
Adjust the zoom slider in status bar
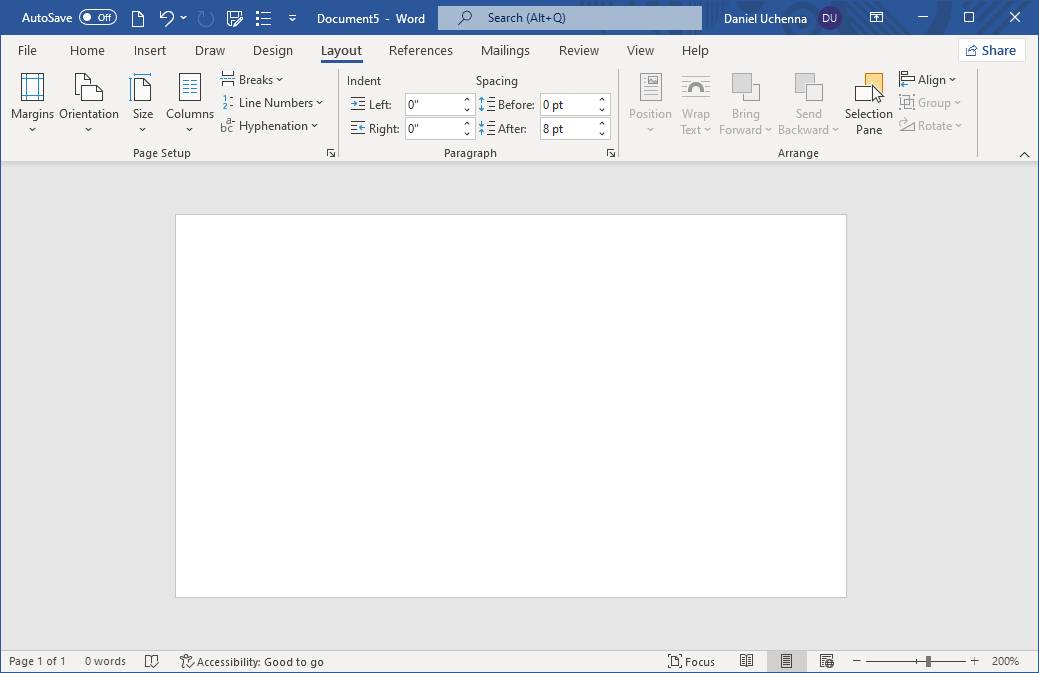click(x=929, y=661)
